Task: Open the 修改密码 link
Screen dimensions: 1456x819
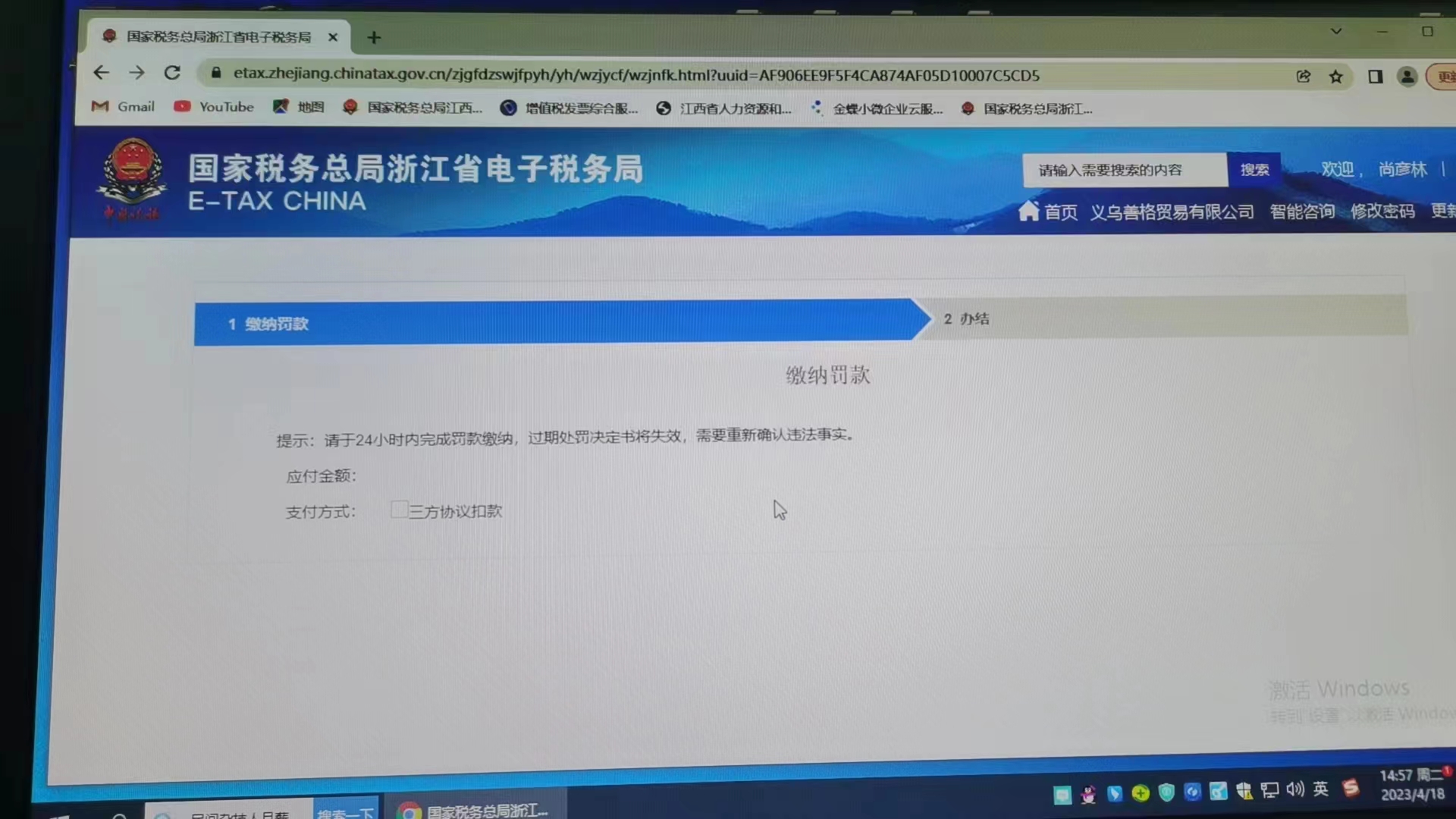Action: 1382,212
